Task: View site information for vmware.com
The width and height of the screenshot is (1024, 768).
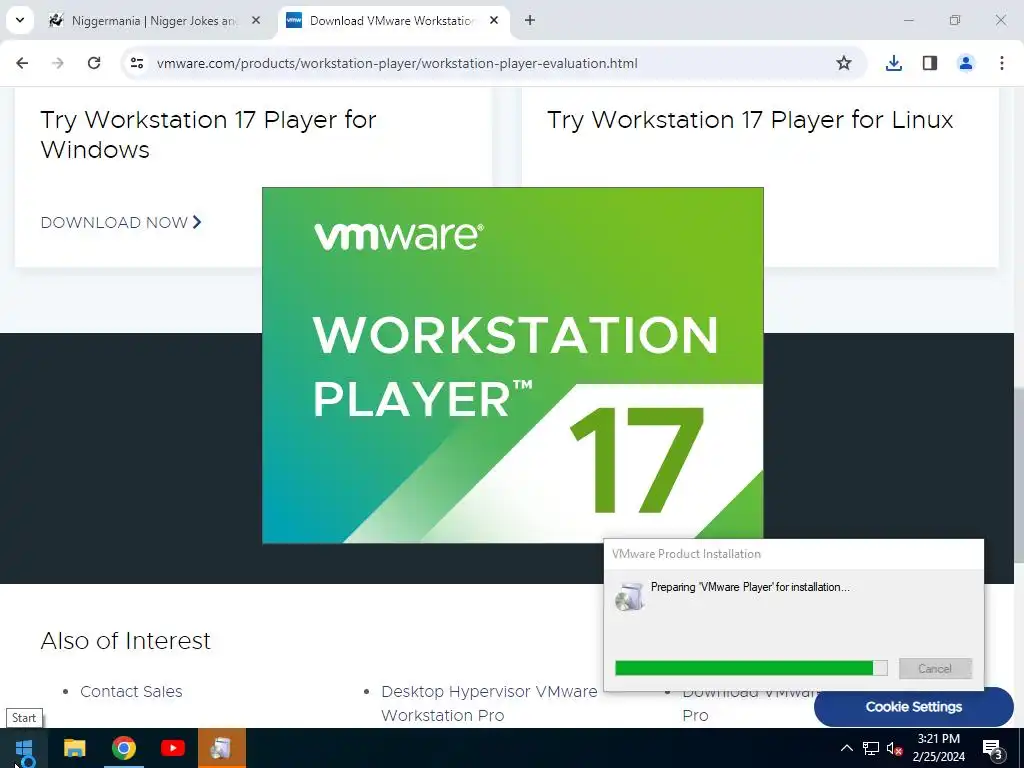Action: [x=136, y=63]
